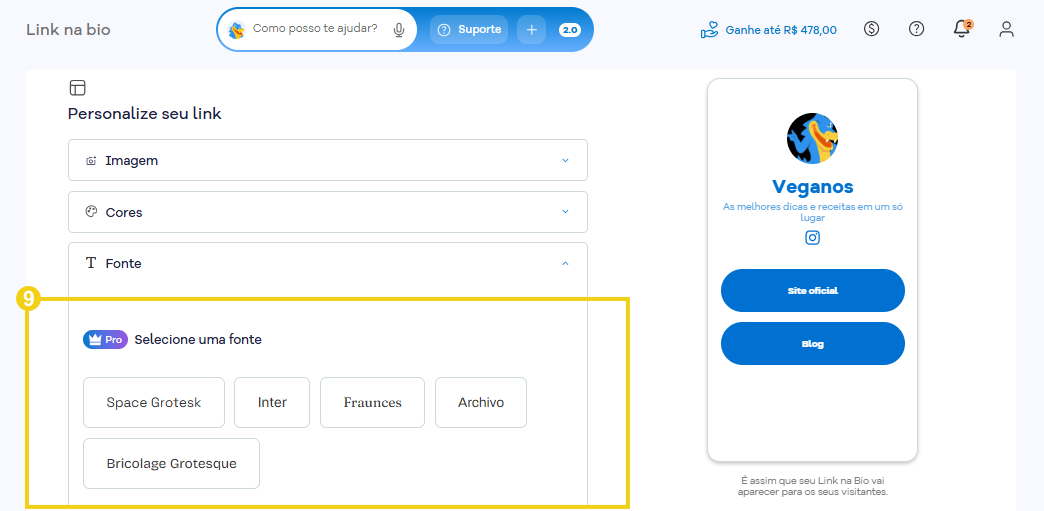Select the Archivo font
Viewport: 1044px width, 511px height.
[x=481, y=402]
